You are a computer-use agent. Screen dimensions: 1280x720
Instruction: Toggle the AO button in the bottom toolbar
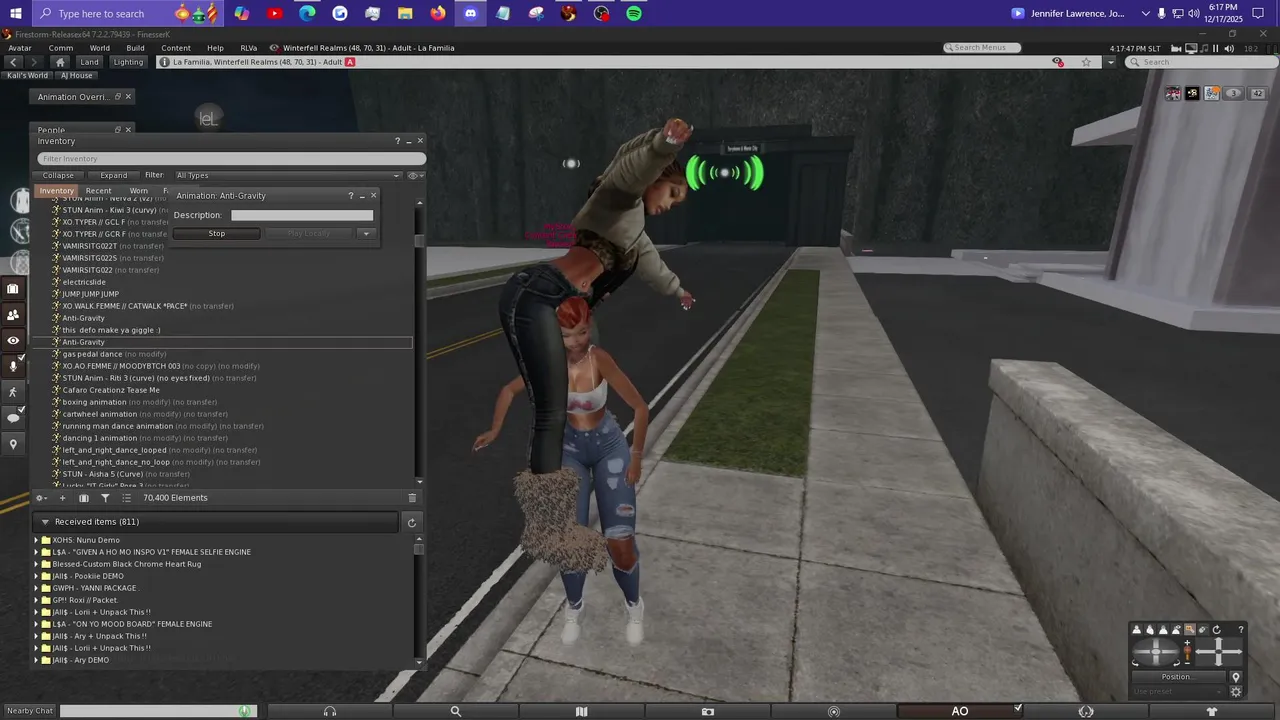[x=960, y=711]
